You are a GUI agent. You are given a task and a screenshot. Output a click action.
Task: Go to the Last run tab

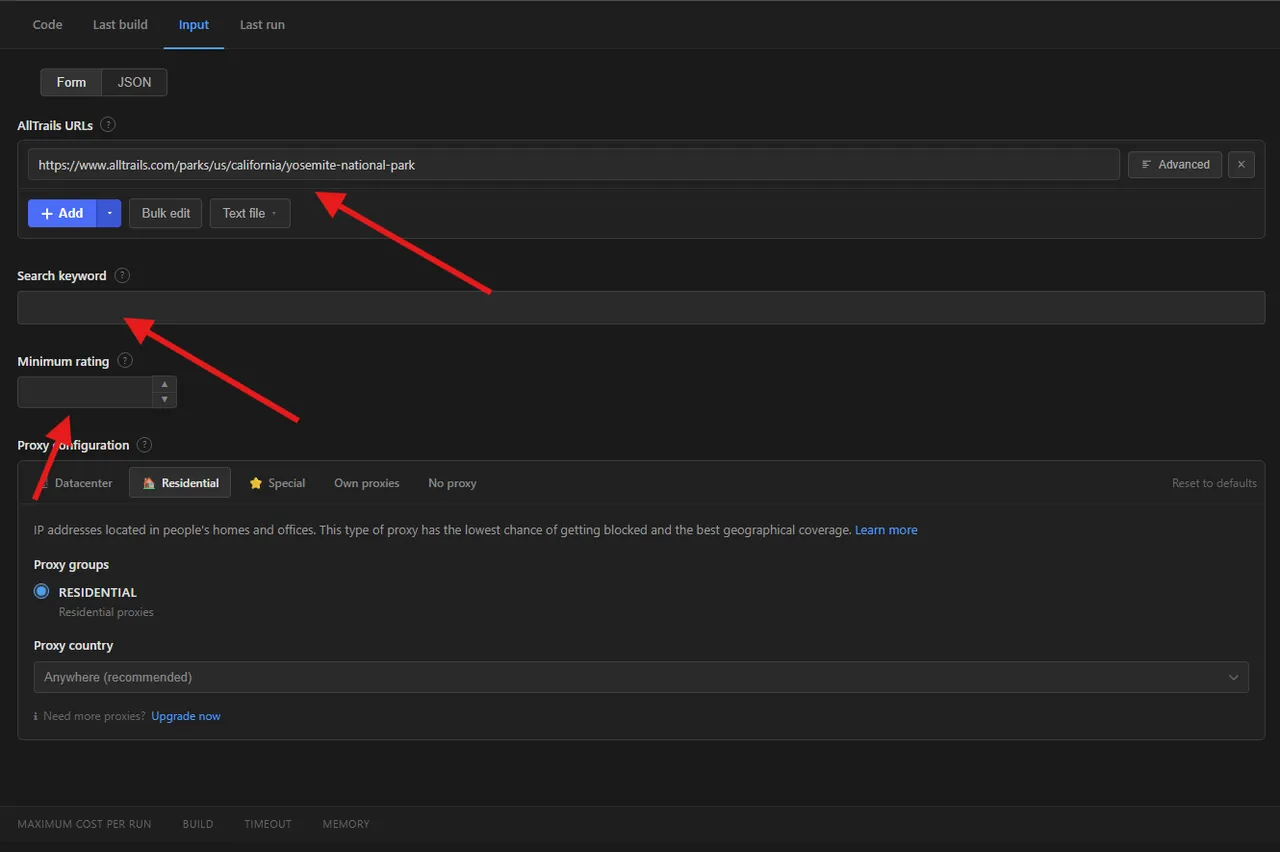(262, 25)
